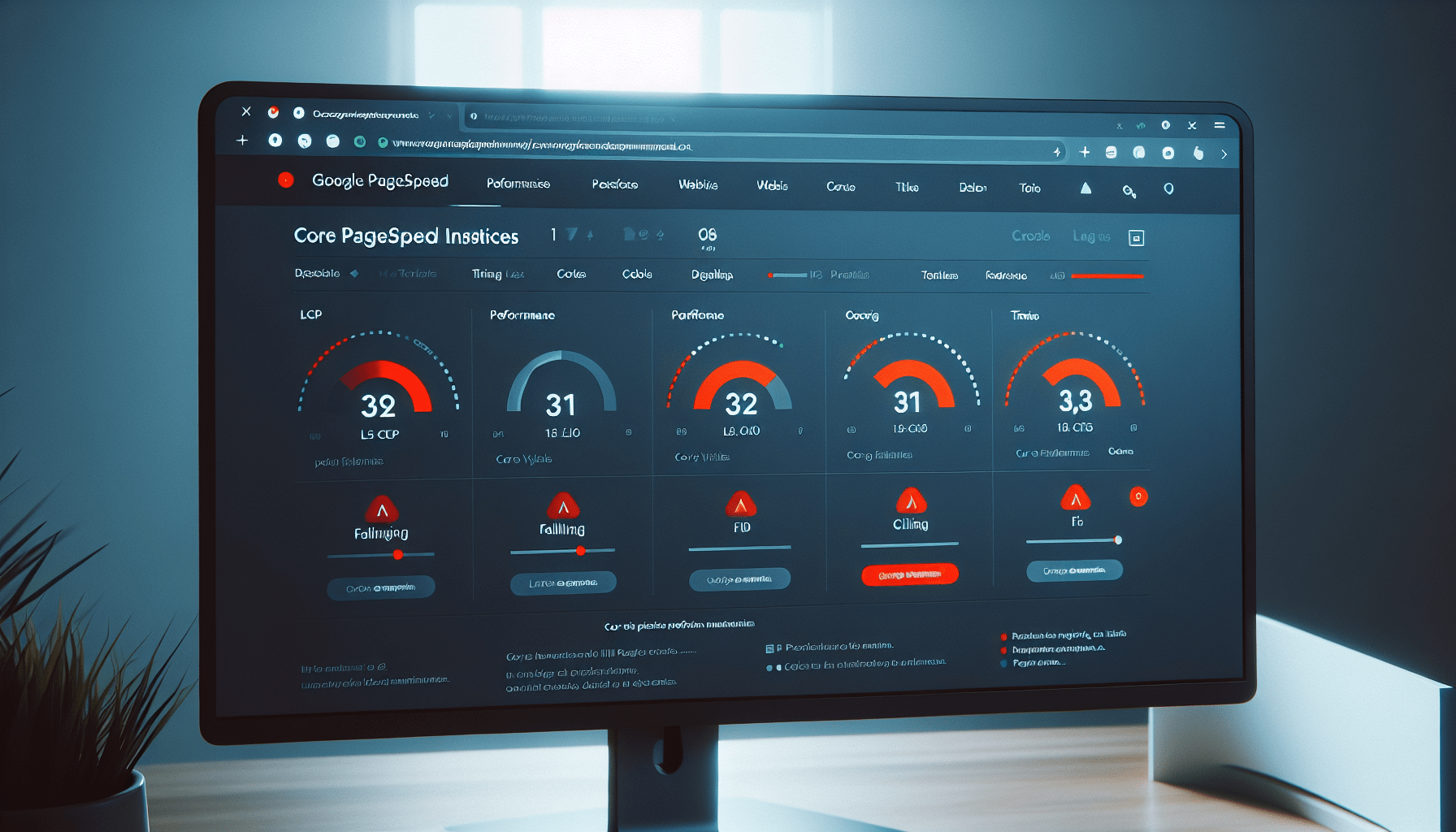The width and height of the screenshot is (1456, 832).
Task: Click the red warning icon above 'Fallling'
Action: point(563,506)
